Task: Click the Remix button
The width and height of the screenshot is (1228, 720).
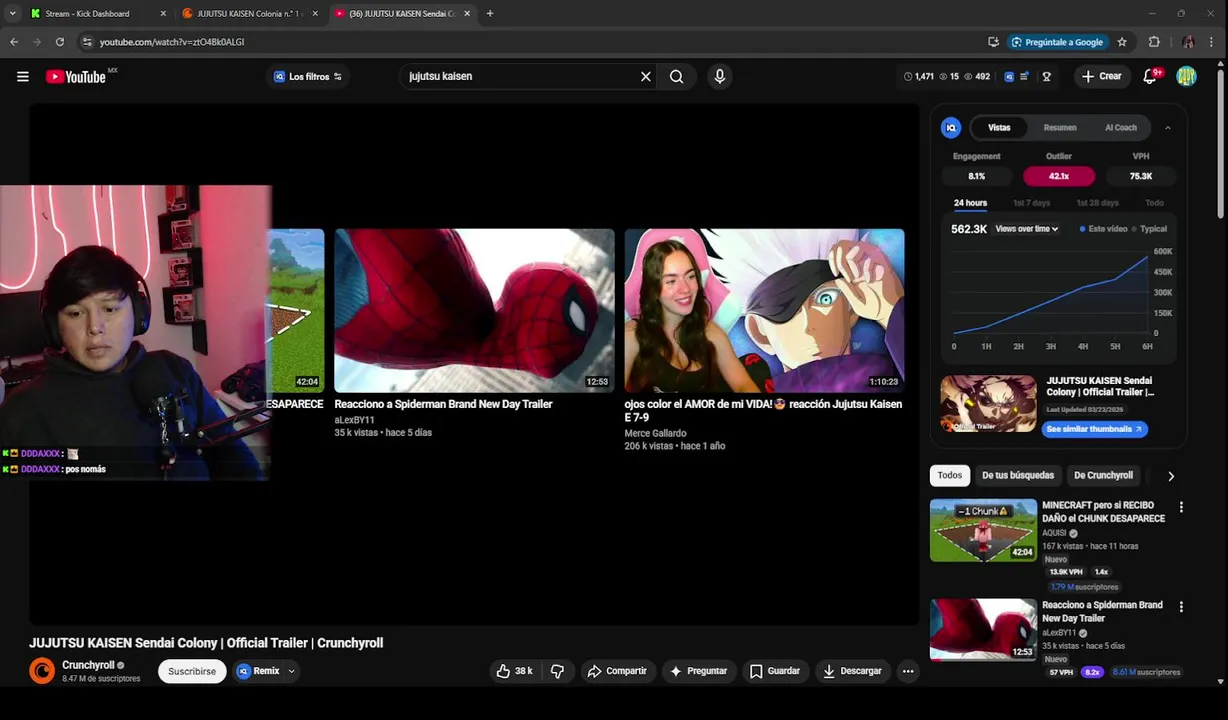Action: pyautogui.click(x=259, y=671)
